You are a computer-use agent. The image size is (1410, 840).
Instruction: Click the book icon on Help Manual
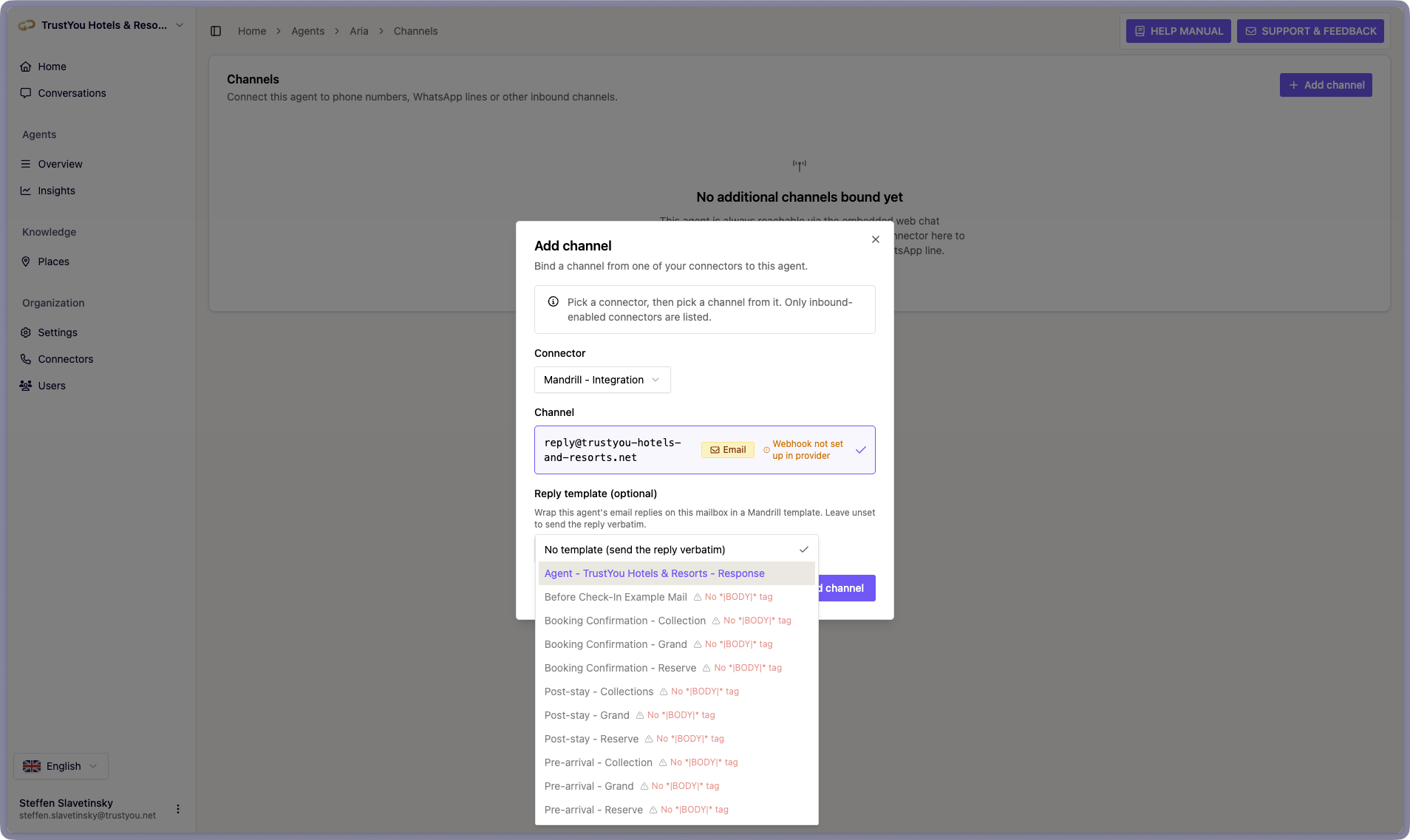[1140, 31]
